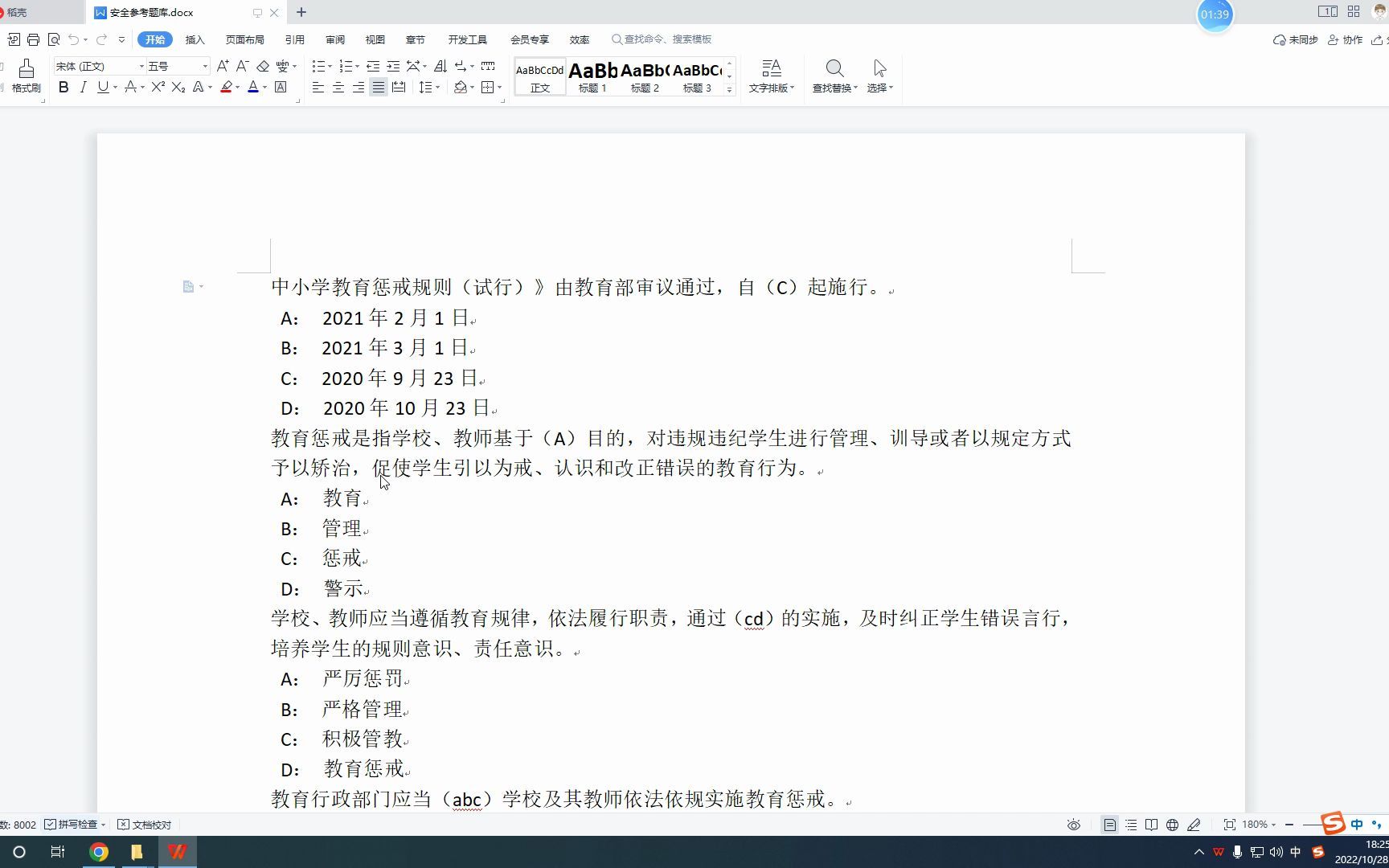Open the phonetic guide (wén) tool
Screen dimensions: 1389x868
(282, 66)
